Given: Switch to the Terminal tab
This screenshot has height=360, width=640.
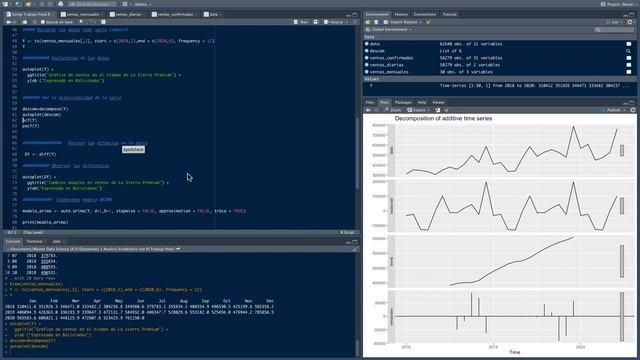Looking at the screenshot, I should point(34,242).
